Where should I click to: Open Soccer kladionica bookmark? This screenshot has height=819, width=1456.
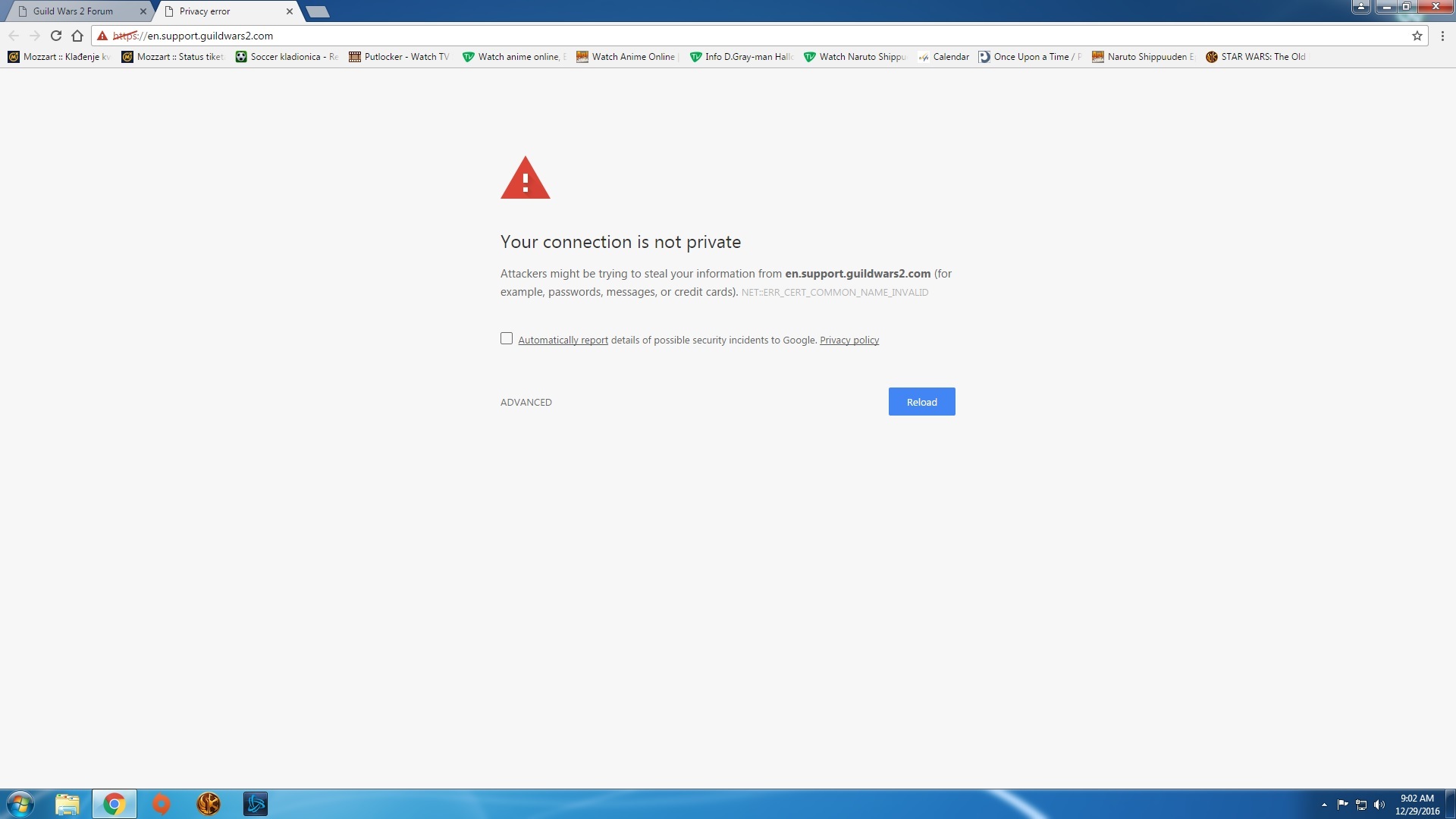(x=287, y=57)
